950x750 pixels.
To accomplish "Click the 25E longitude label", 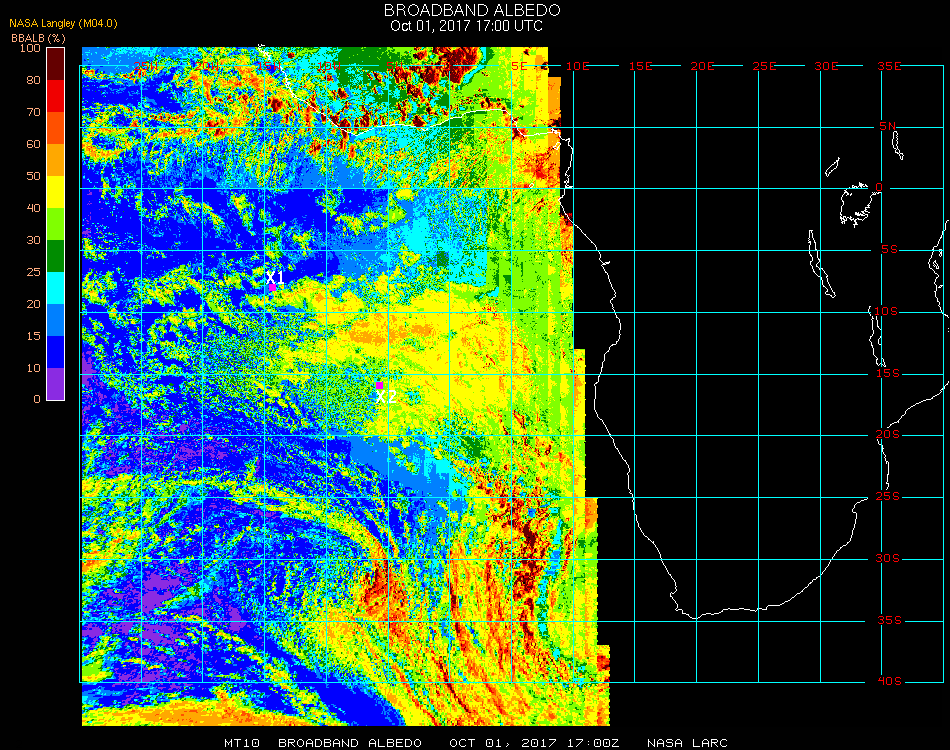I will (x=764, y=66).
